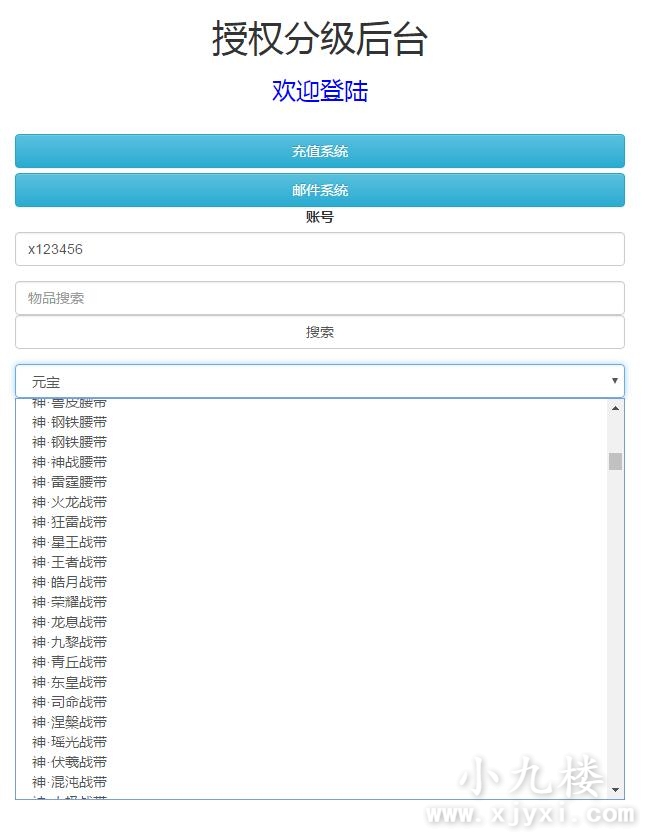
Task: Open the 邮件系统 mail system
Action: (320, 190)
